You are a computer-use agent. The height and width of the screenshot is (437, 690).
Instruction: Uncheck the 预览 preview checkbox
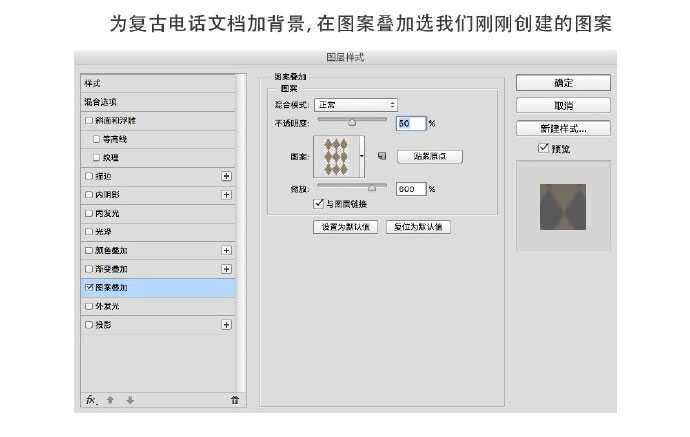[x=543, y=148]
